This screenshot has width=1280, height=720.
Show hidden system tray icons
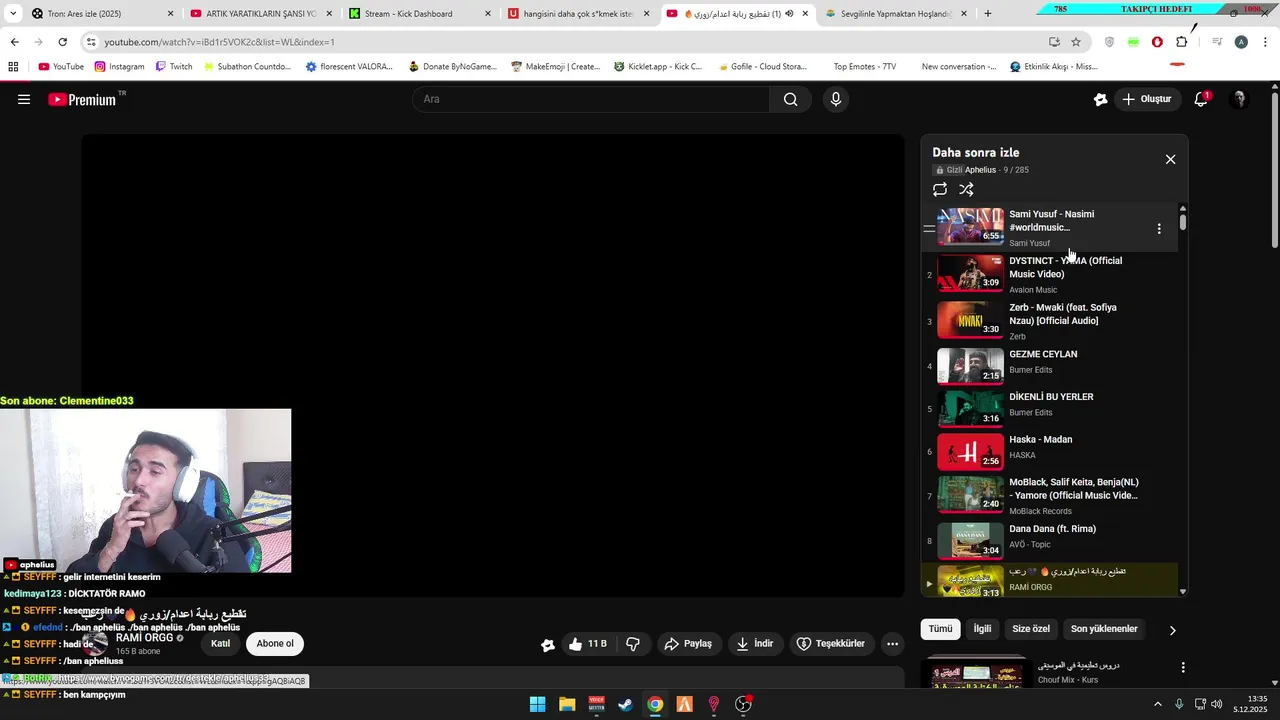pos(1158,704)
